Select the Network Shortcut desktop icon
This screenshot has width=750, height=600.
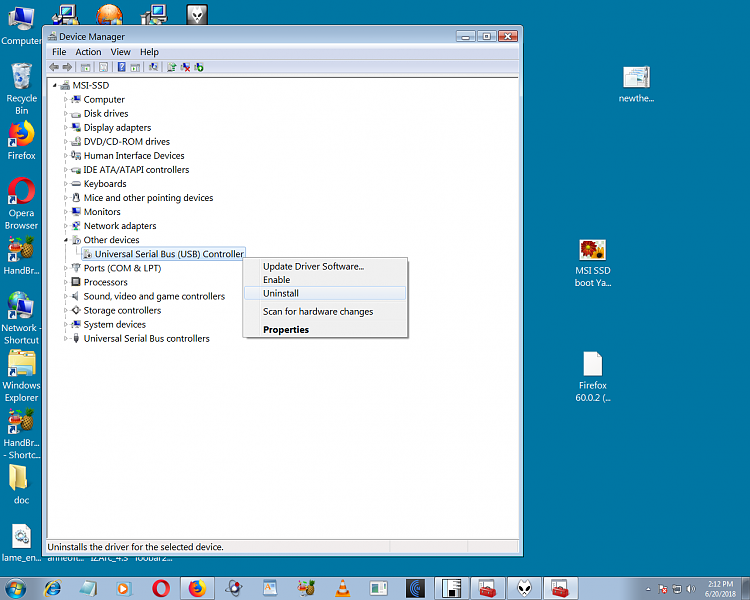(21, 318)
